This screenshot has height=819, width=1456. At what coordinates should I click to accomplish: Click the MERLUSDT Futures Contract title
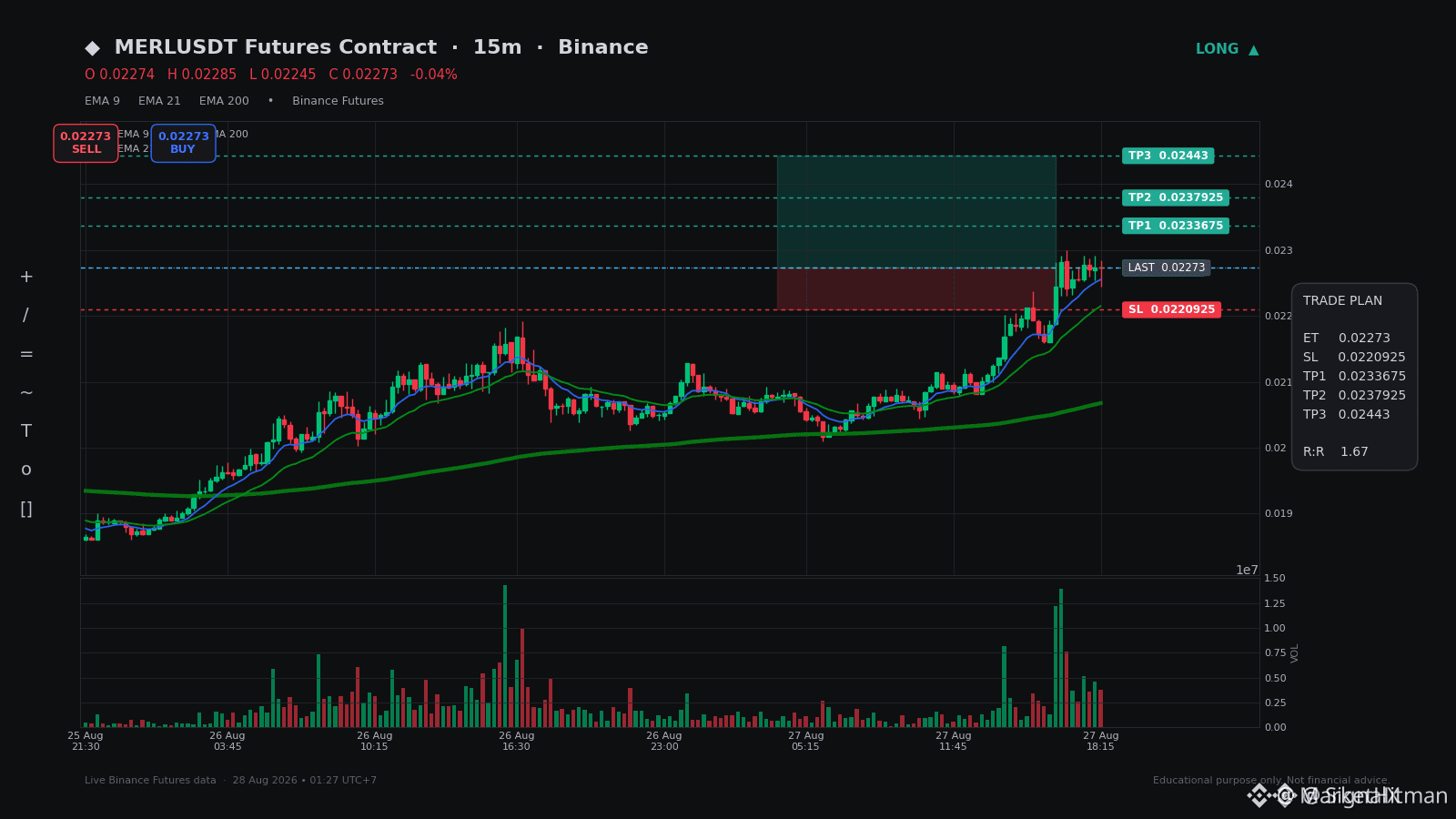(276, 47)
